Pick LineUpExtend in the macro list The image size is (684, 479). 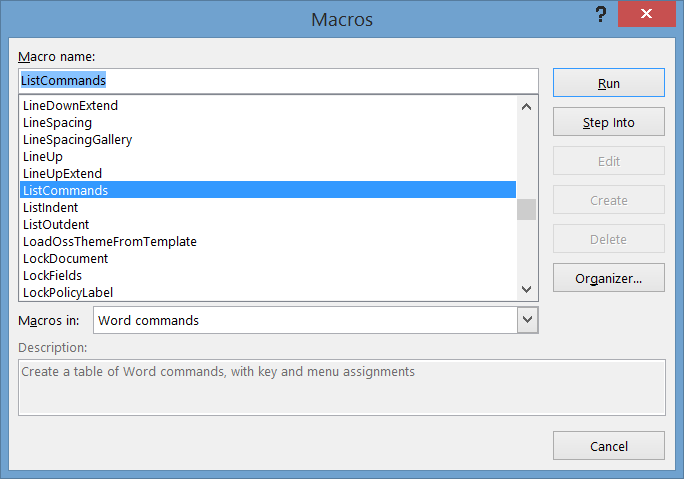268,173
